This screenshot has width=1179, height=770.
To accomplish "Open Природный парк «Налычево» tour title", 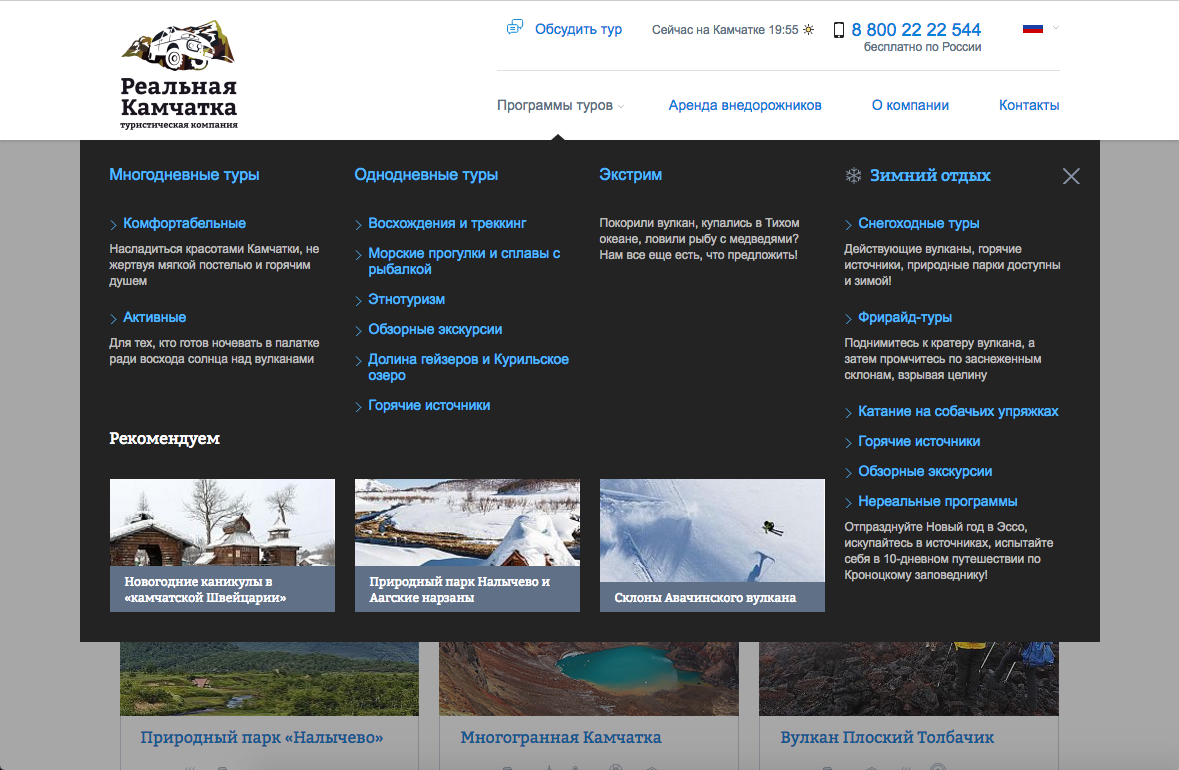I will 262,738.
